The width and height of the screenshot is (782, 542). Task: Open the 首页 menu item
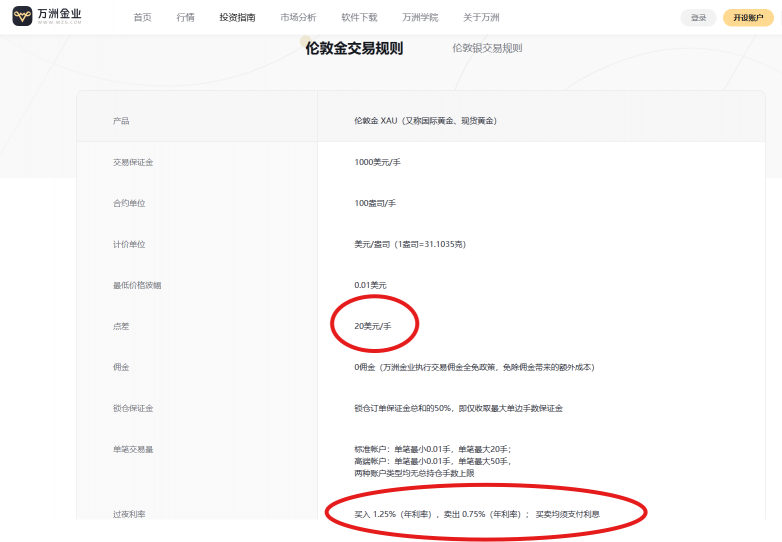143,17
